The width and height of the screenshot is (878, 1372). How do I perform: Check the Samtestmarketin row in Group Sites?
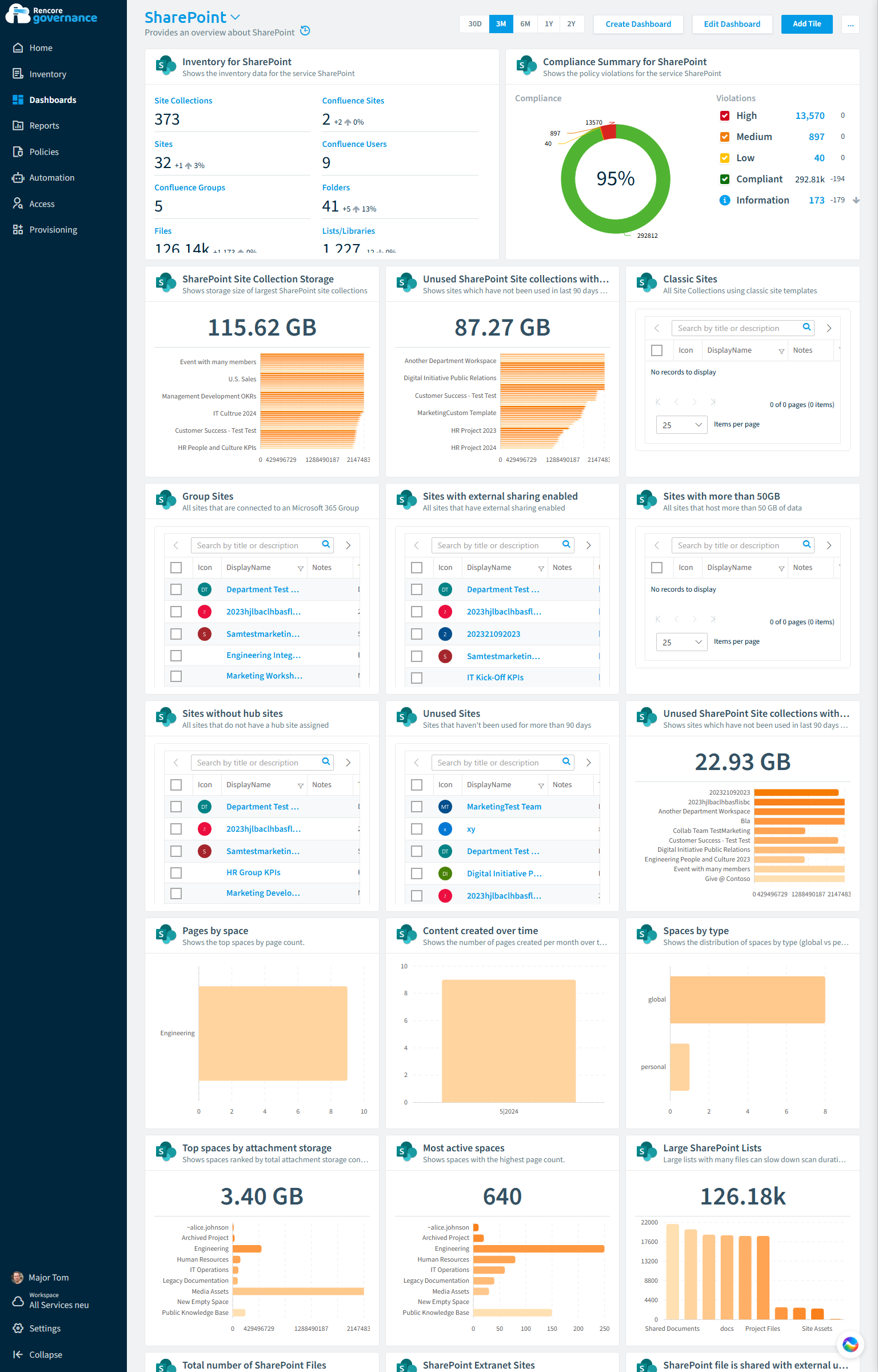click(176, 634)
